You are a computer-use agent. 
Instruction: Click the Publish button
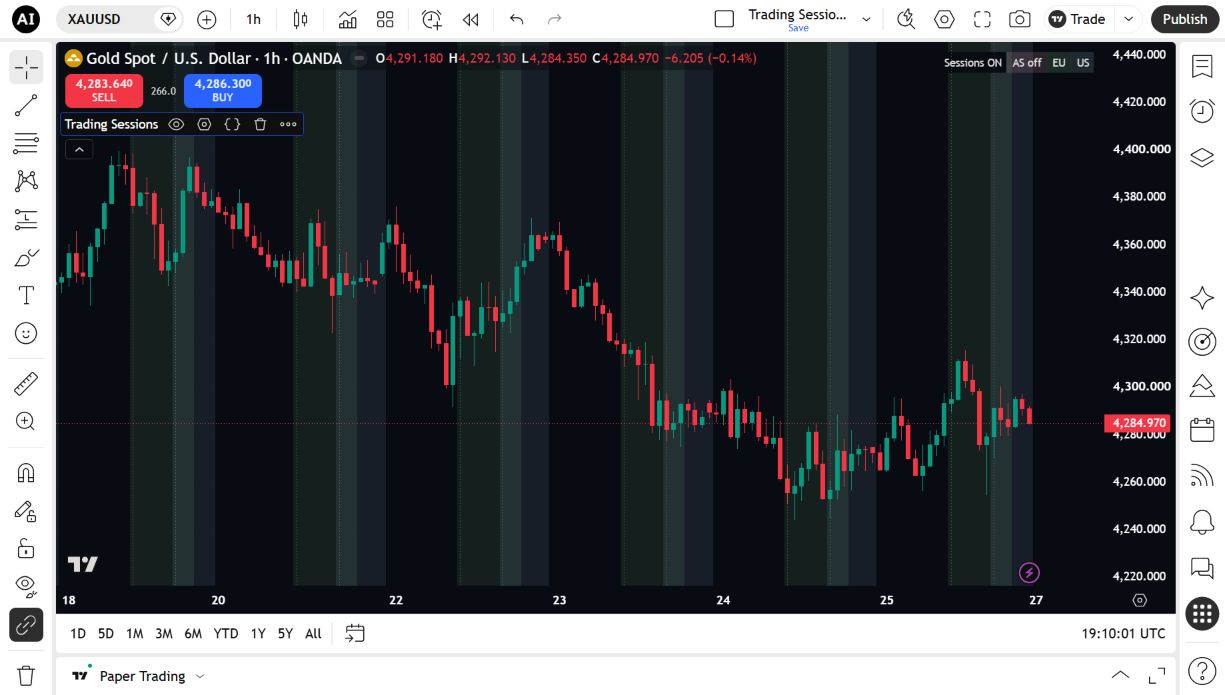(1185, 19)
